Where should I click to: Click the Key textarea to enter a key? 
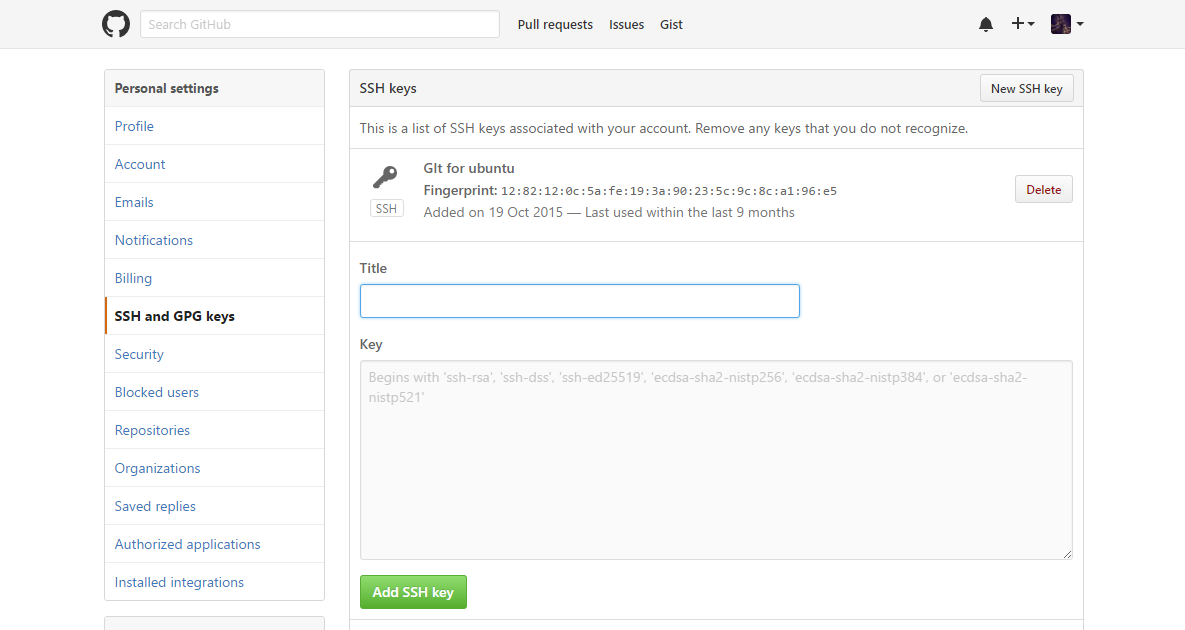[716, 460]
